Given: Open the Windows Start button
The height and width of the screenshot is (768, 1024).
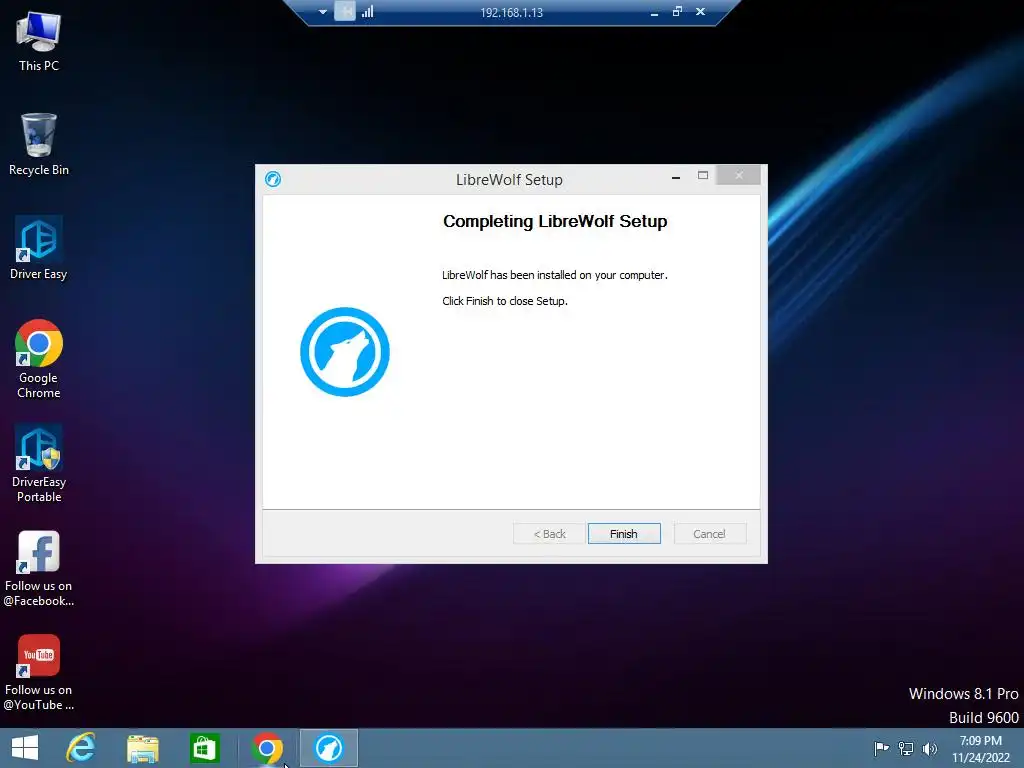Looking at the screenshot, I should click(25, 748).
